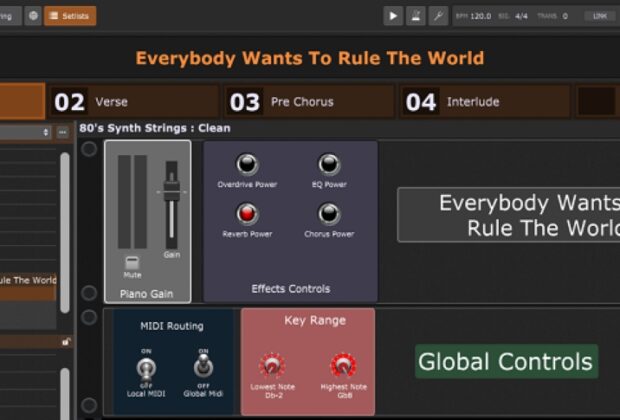
Task: Click the level meters in Piano Gain
Action: click(x=132, y=202)
